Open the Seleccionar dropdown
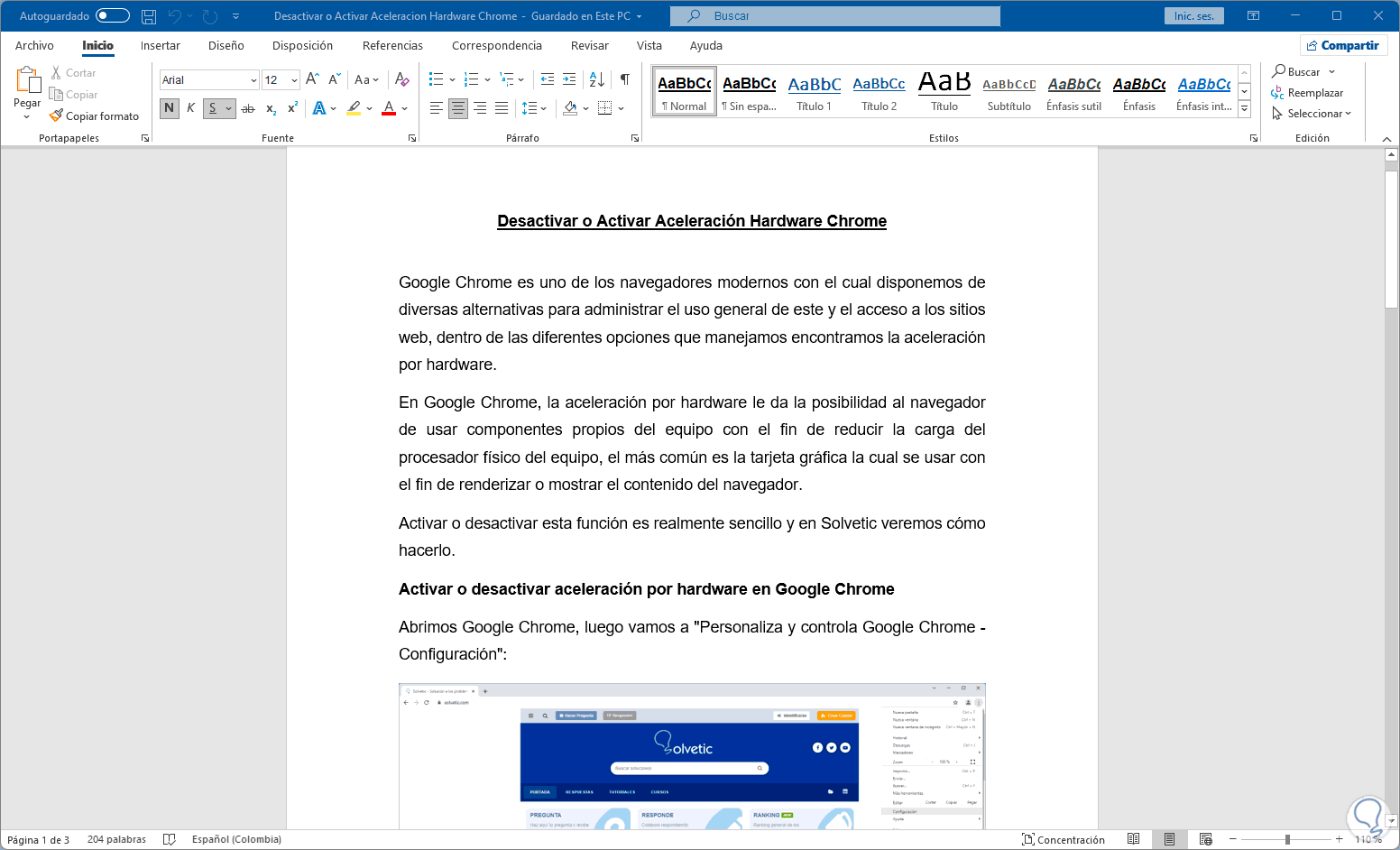This screenshot has width=1400, height=850. pyautogui.click(x=1312, y=114)
